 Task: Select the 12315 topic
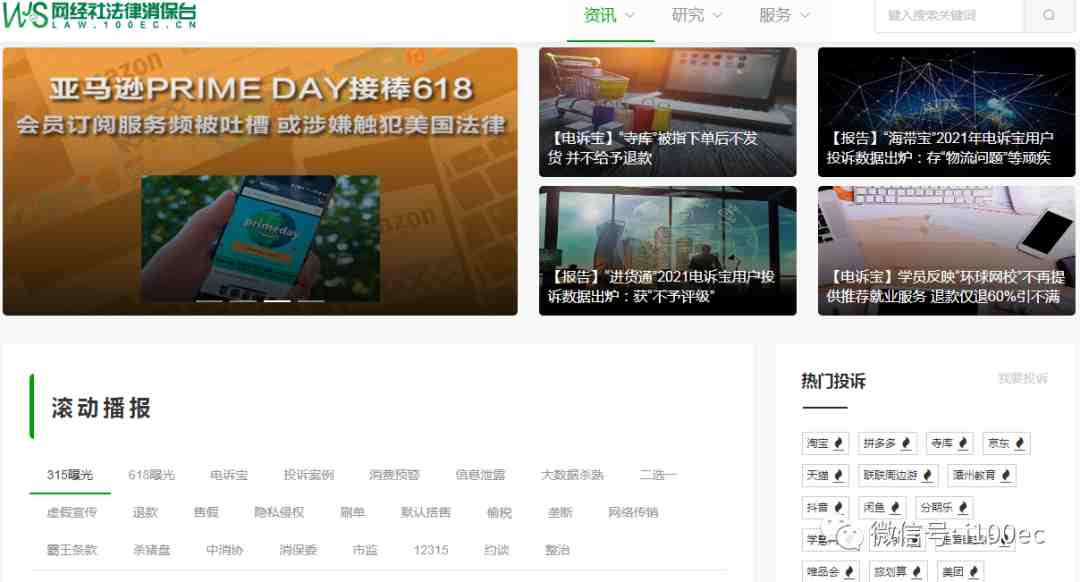(x=431, y=550)
